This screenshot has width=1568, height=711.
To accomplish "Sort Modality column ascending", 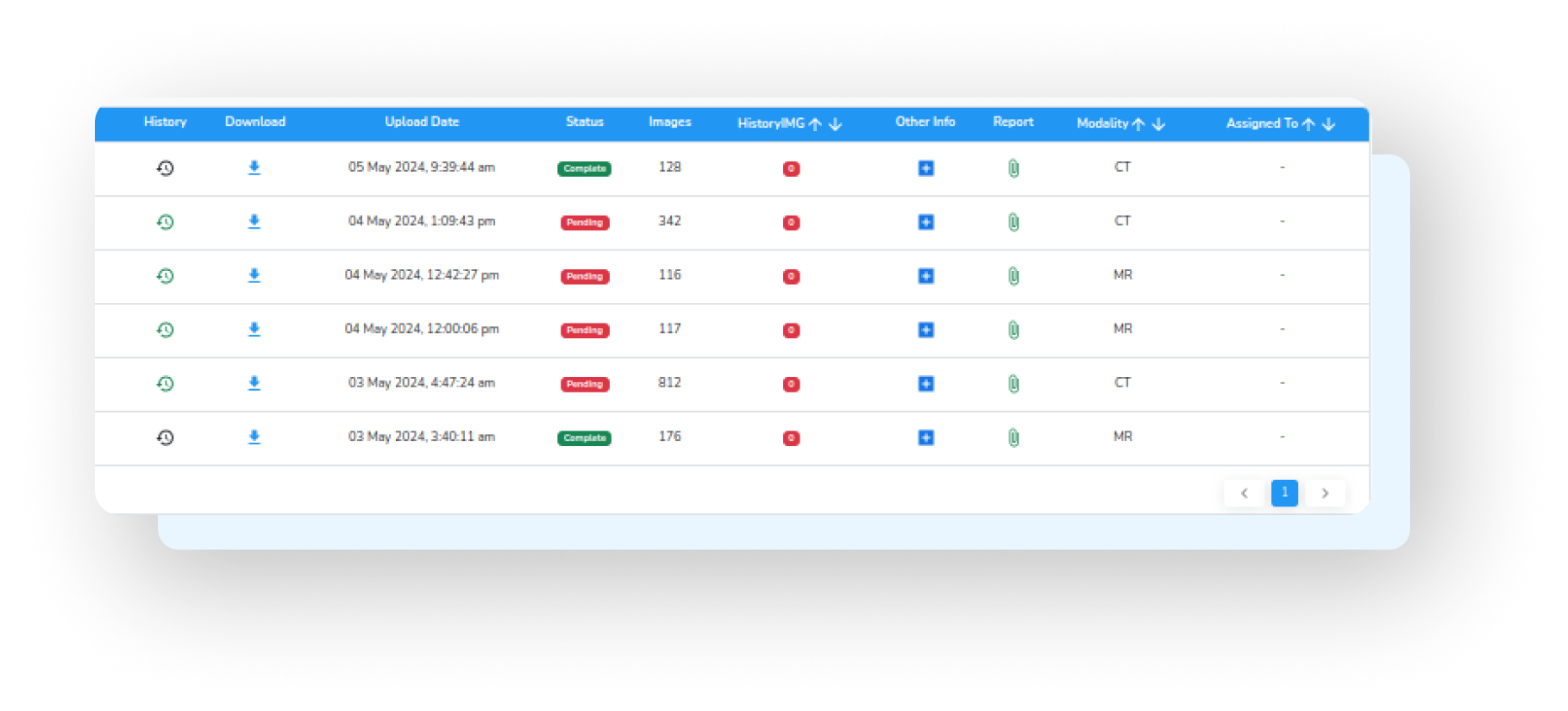I will click(1138, 124).
